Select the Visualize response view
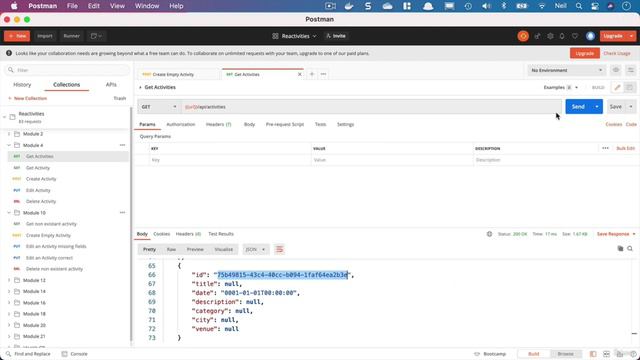The height and width of the screenshot is (360, 640). coord(224,249)
